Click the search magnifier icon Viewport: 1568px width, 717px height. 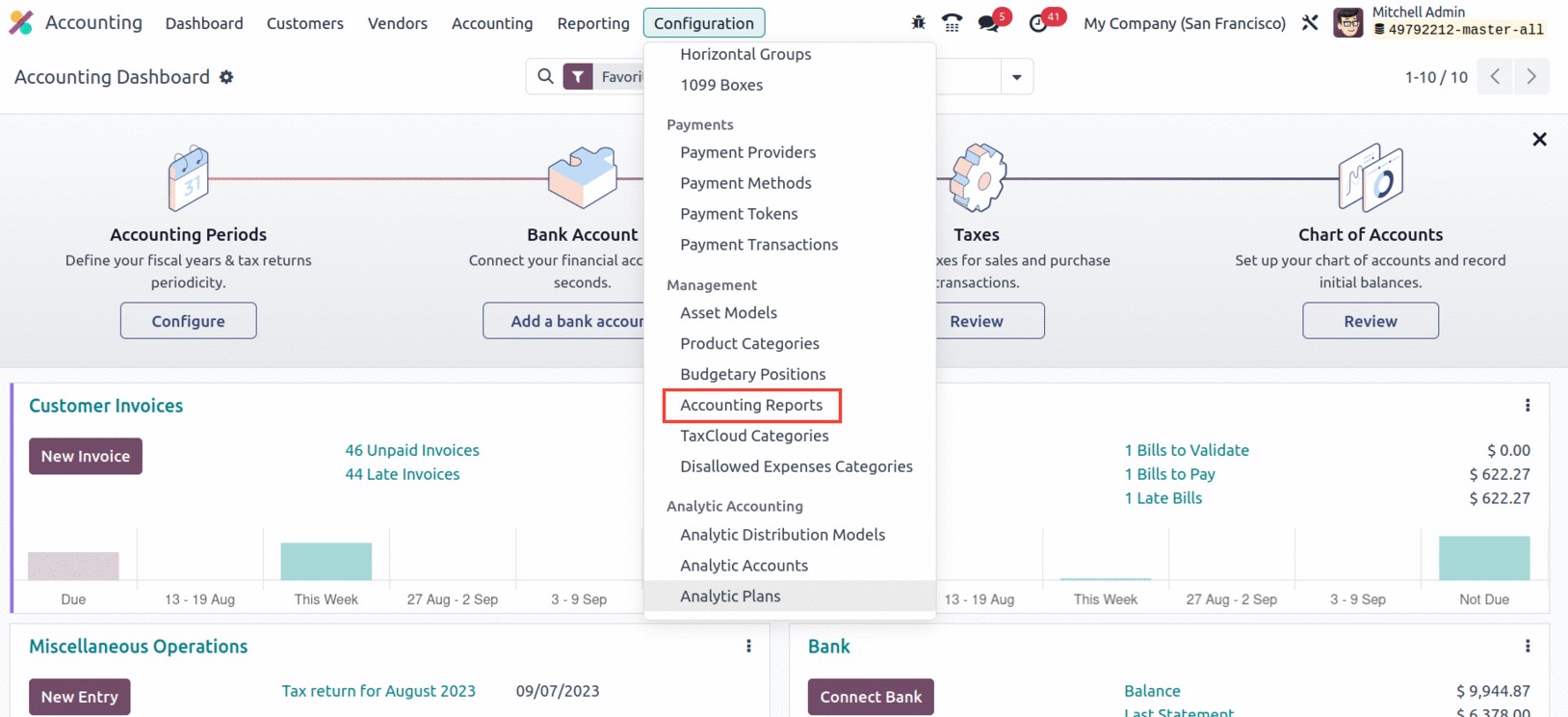pos(545,76)
